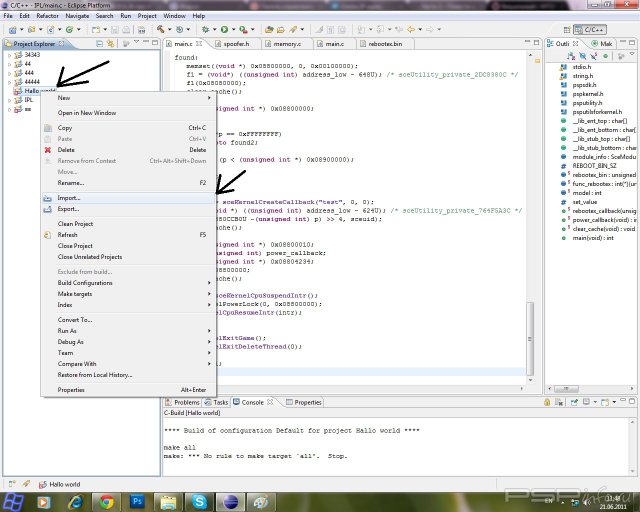Click Clean Project in the context menu
The image size is (640, 512).
pyautogui.click(x=75, y=224)
